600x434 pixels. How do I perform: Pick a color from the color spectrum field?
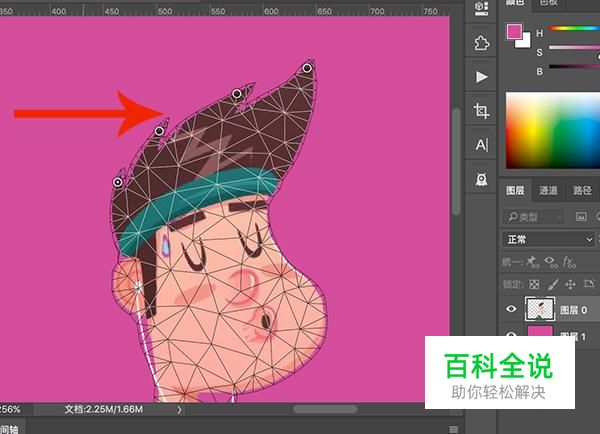point(553,131)
